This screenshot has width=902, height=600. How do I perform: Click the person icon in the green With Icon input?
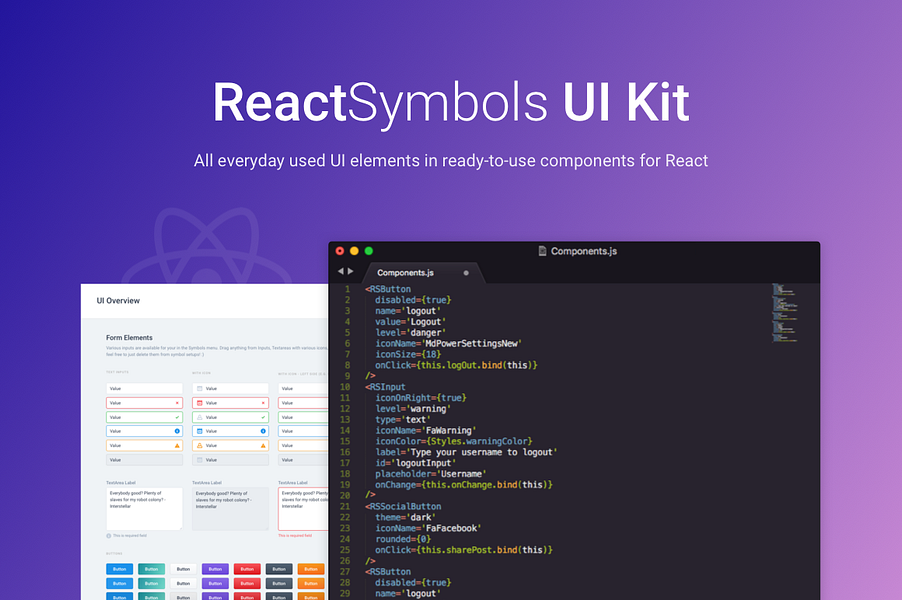200,417
